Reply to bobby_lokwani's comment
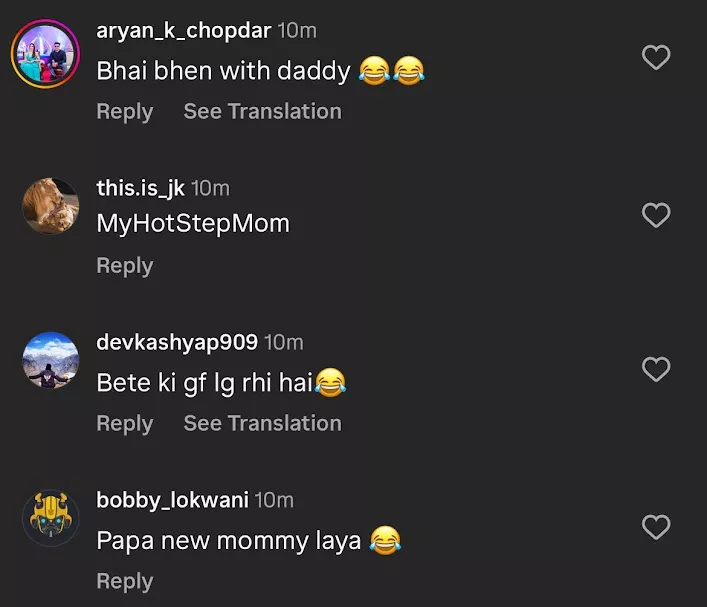707x607 pixels. click(124, 581)
